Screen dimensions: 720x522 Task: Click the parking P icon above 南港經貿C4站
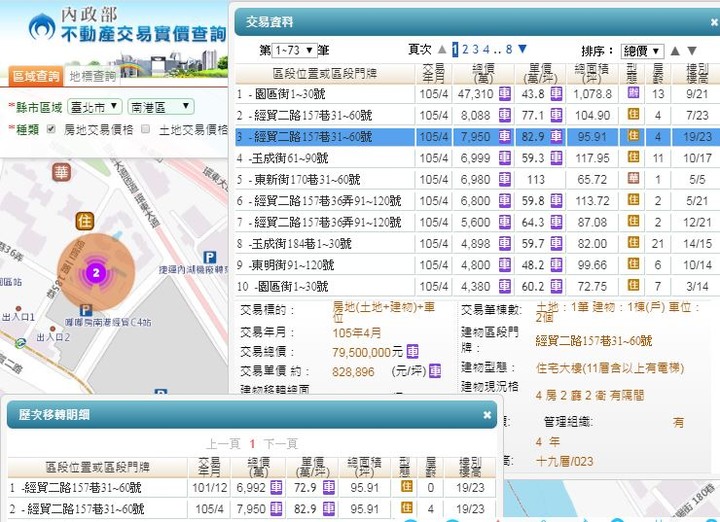pos(86,310)
